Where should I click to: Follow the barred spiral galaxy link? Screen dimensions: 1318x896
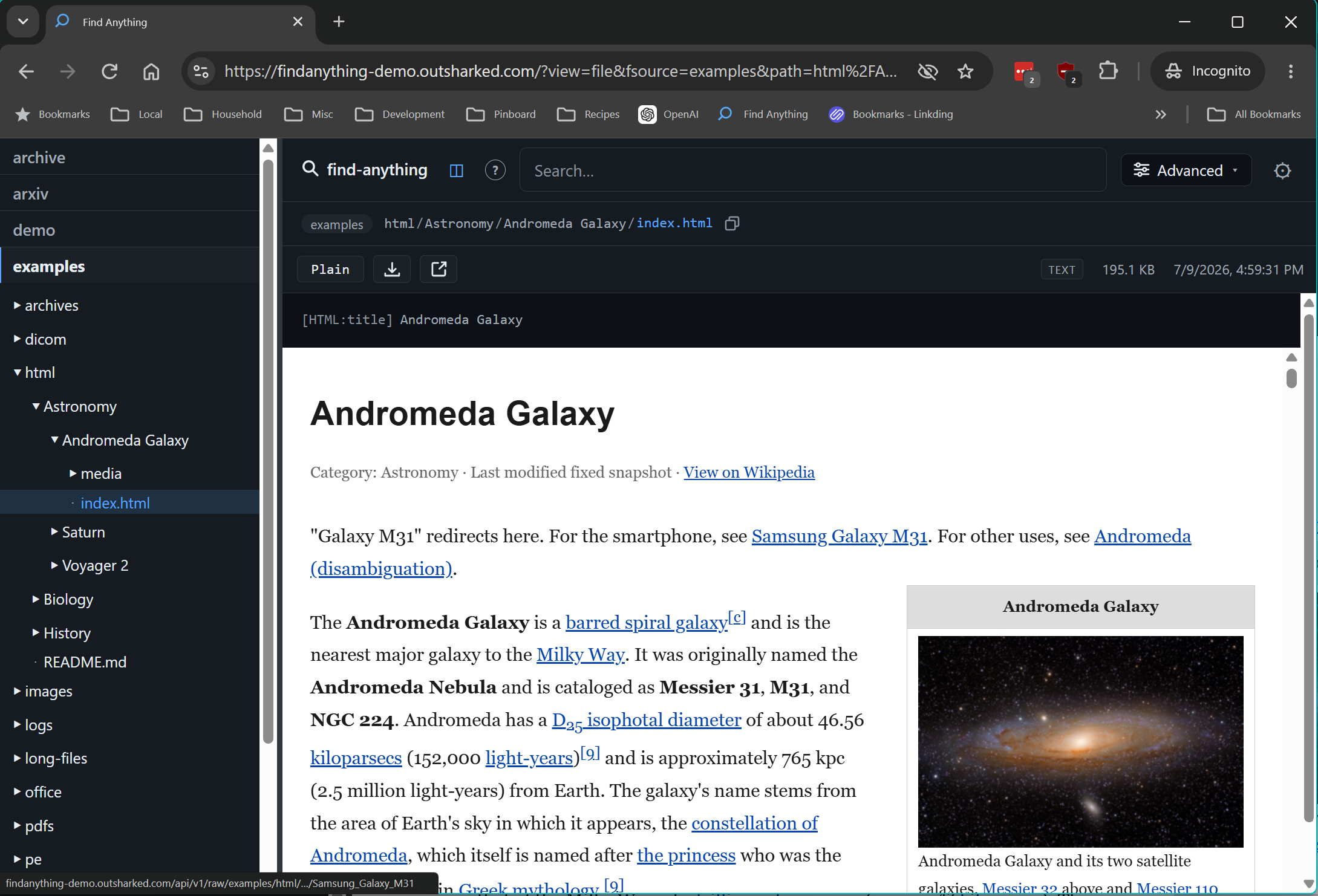coord(646,623)
